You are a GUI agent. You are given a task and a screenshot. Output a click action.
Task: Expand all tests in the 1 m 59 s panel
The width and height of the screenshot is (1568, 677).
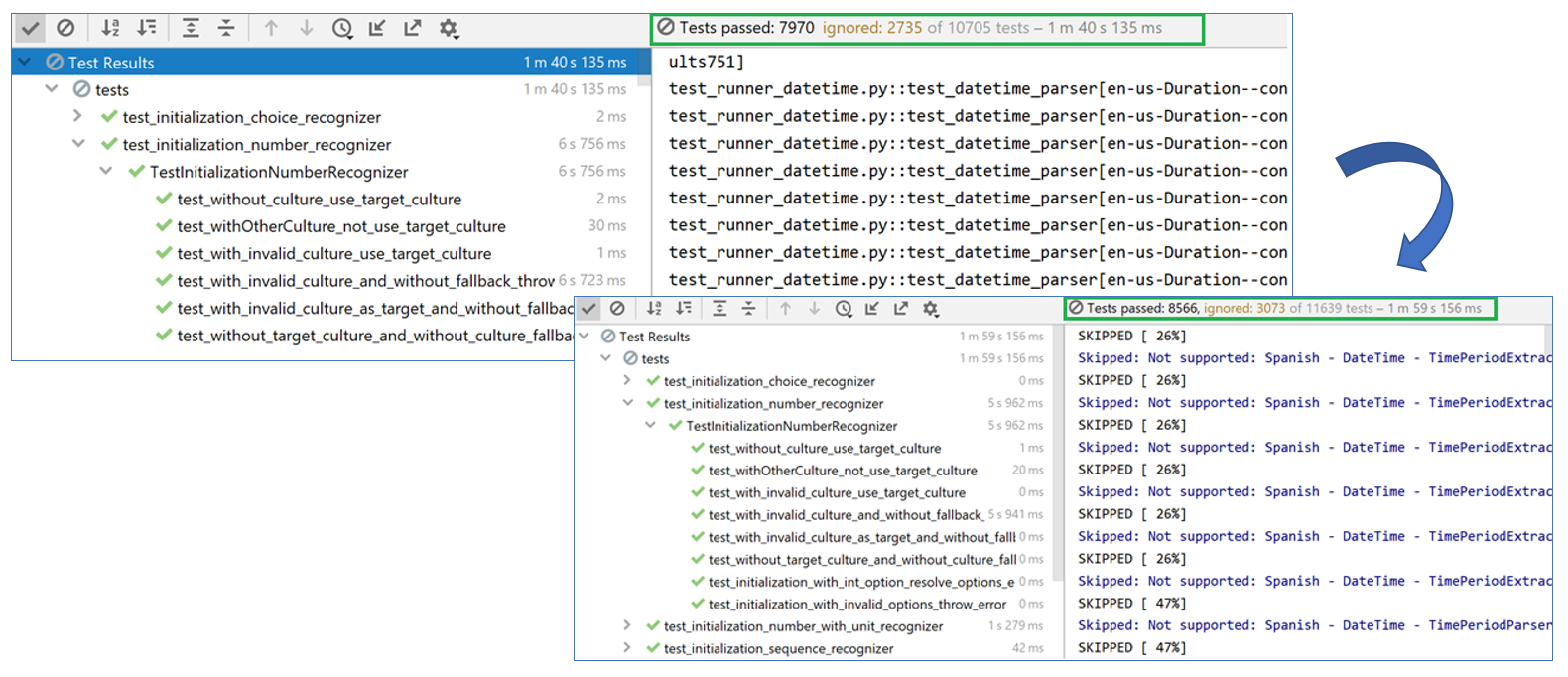(719, 309)
